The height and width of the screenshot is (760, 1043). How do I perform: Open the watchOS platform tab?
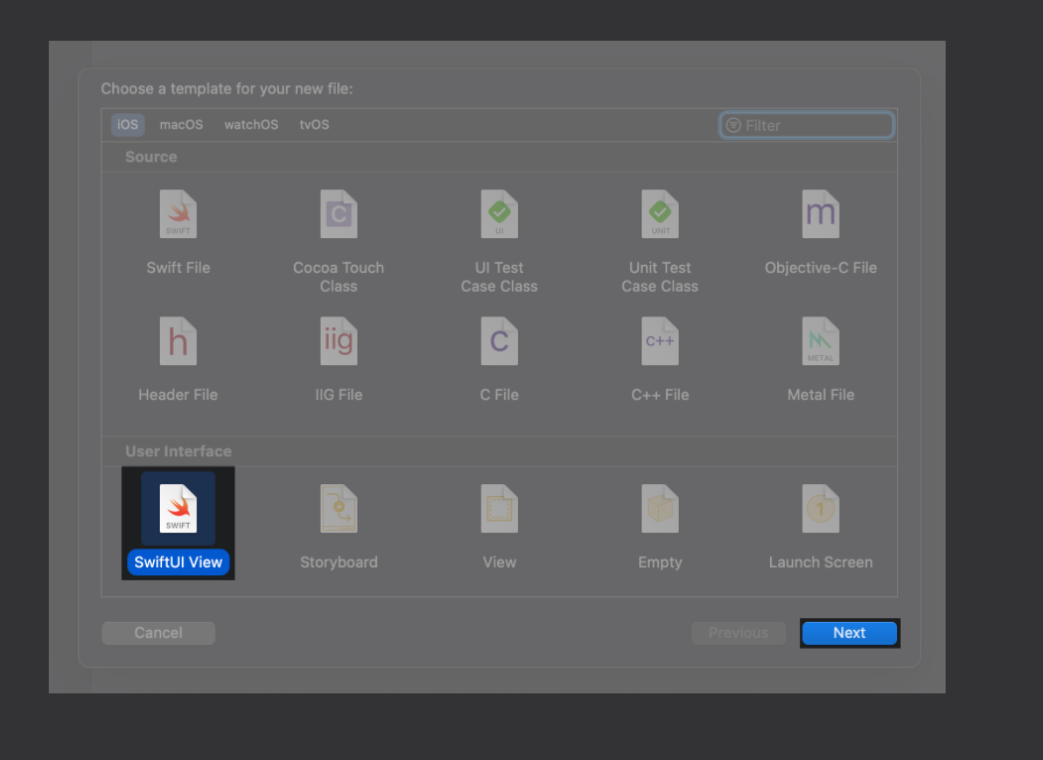[x=251, y=124]
